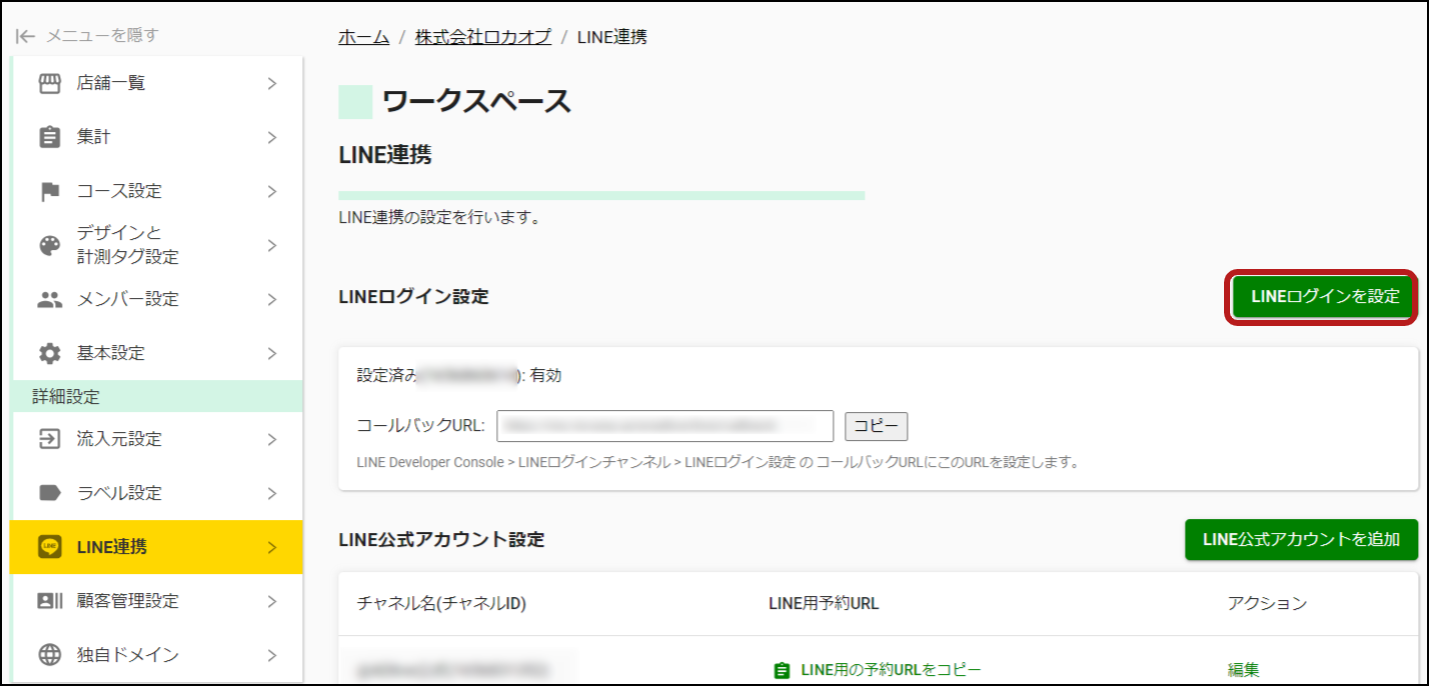Click the 編集 action link
This screenshot has width=1429, height=686.
click(x=1243, y=670)
